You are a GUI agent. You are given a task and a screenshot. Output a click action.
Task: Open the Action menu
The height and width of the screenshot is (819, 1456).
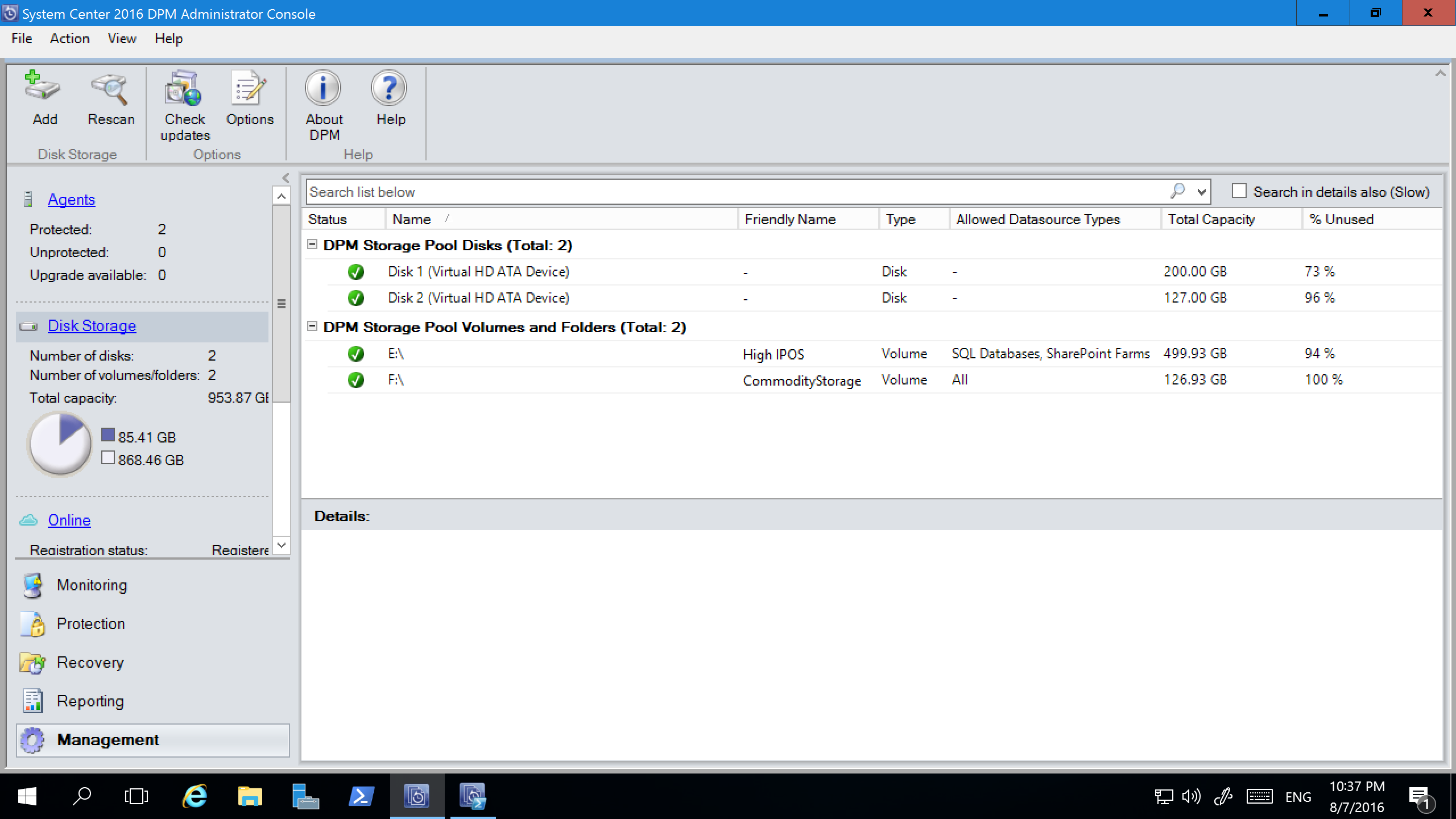(x=68, y=38)
